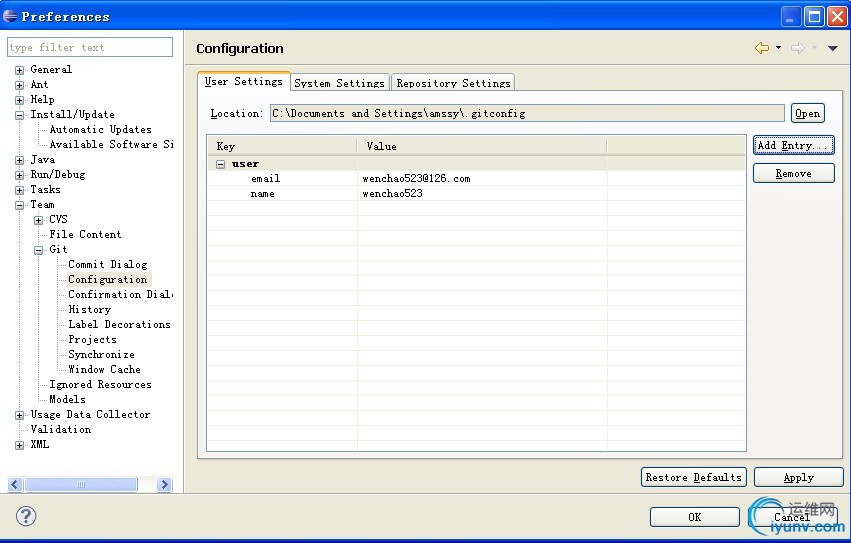Select the name key row
The width and height of the screenshot is (851, 543).
pyautogui.click(x=476, y=194)
